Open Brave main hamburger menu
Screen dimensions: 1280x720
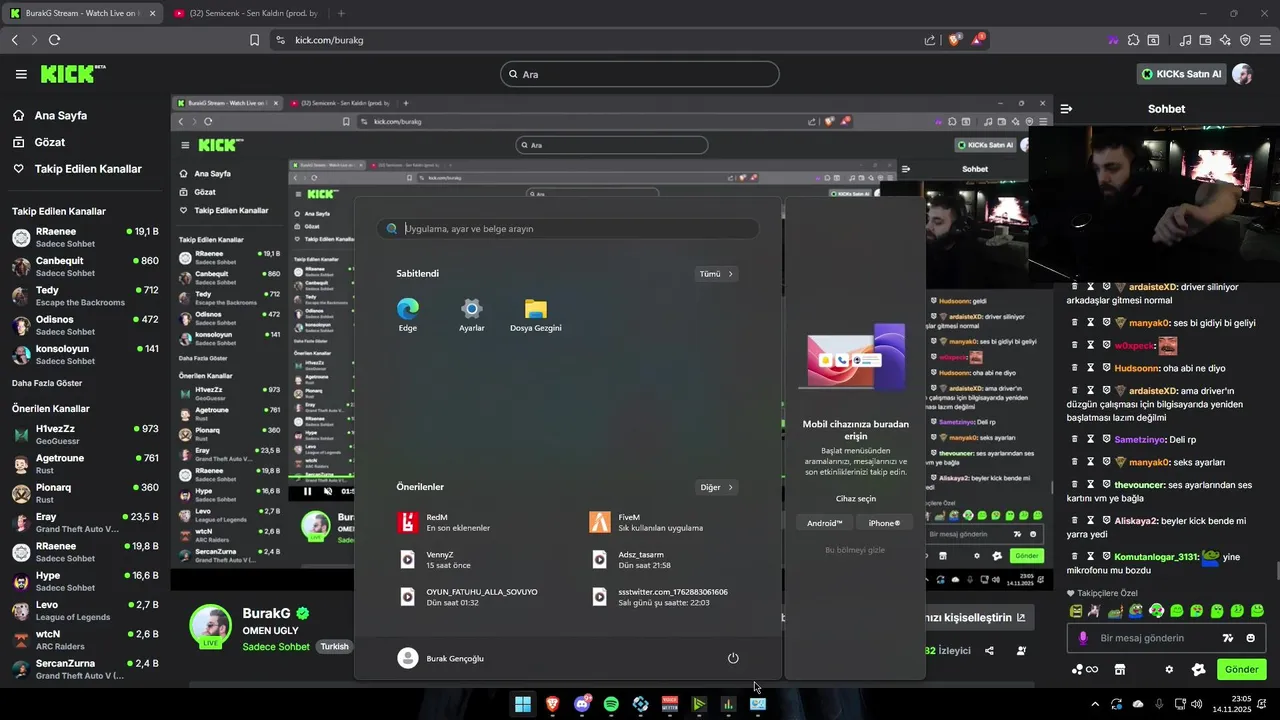coord(1265,40)
